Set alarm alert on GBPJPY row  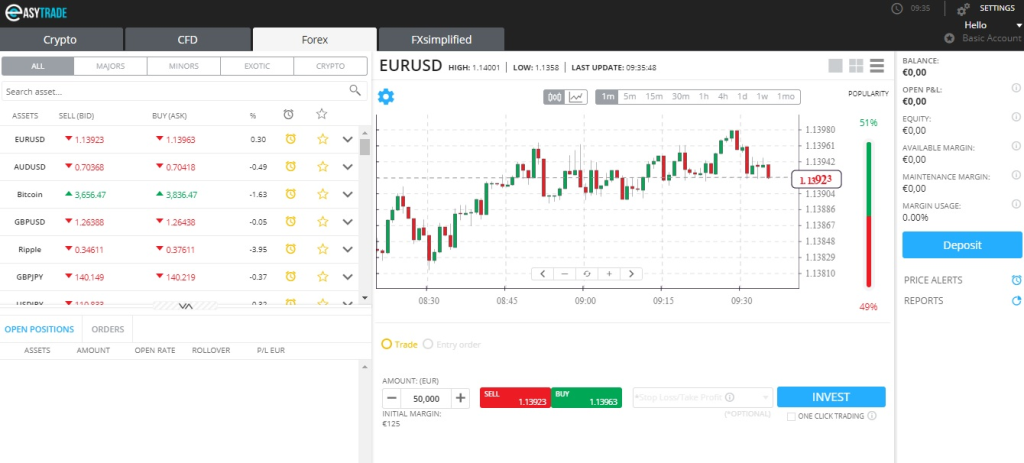(x=291, y=276)
